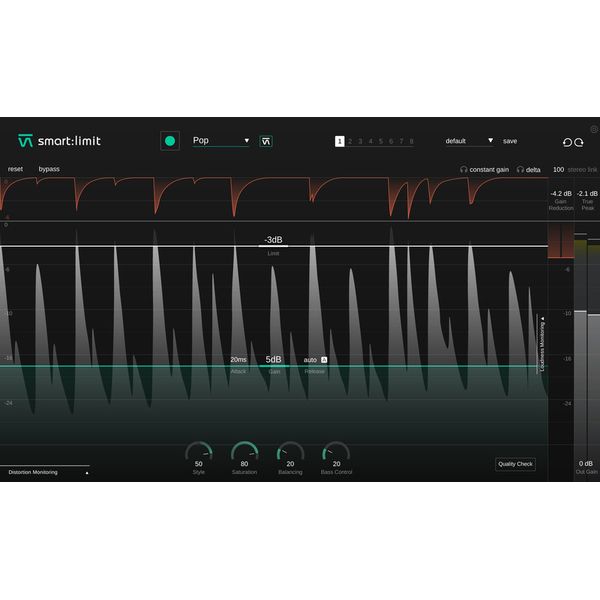Click the settings gear icon at top right
The width and height of the screenshot is (600, 600).
593,129
